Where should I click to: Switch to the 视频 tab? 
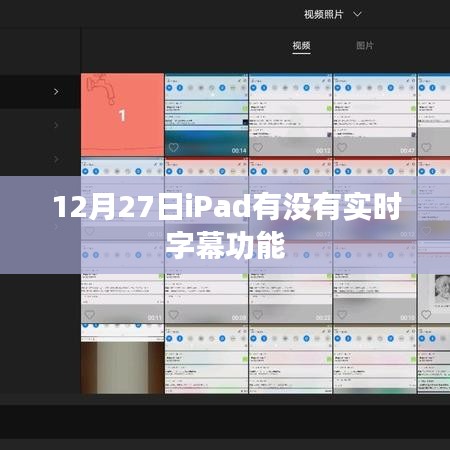(x=301, y=46)
